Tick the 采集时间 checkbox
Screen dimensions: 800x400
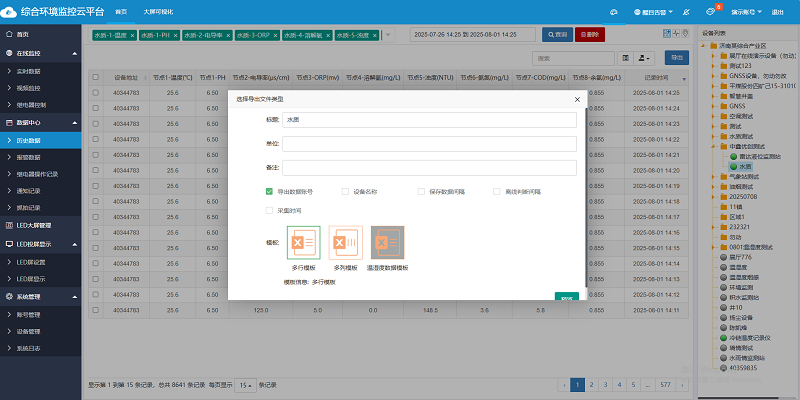269,210
